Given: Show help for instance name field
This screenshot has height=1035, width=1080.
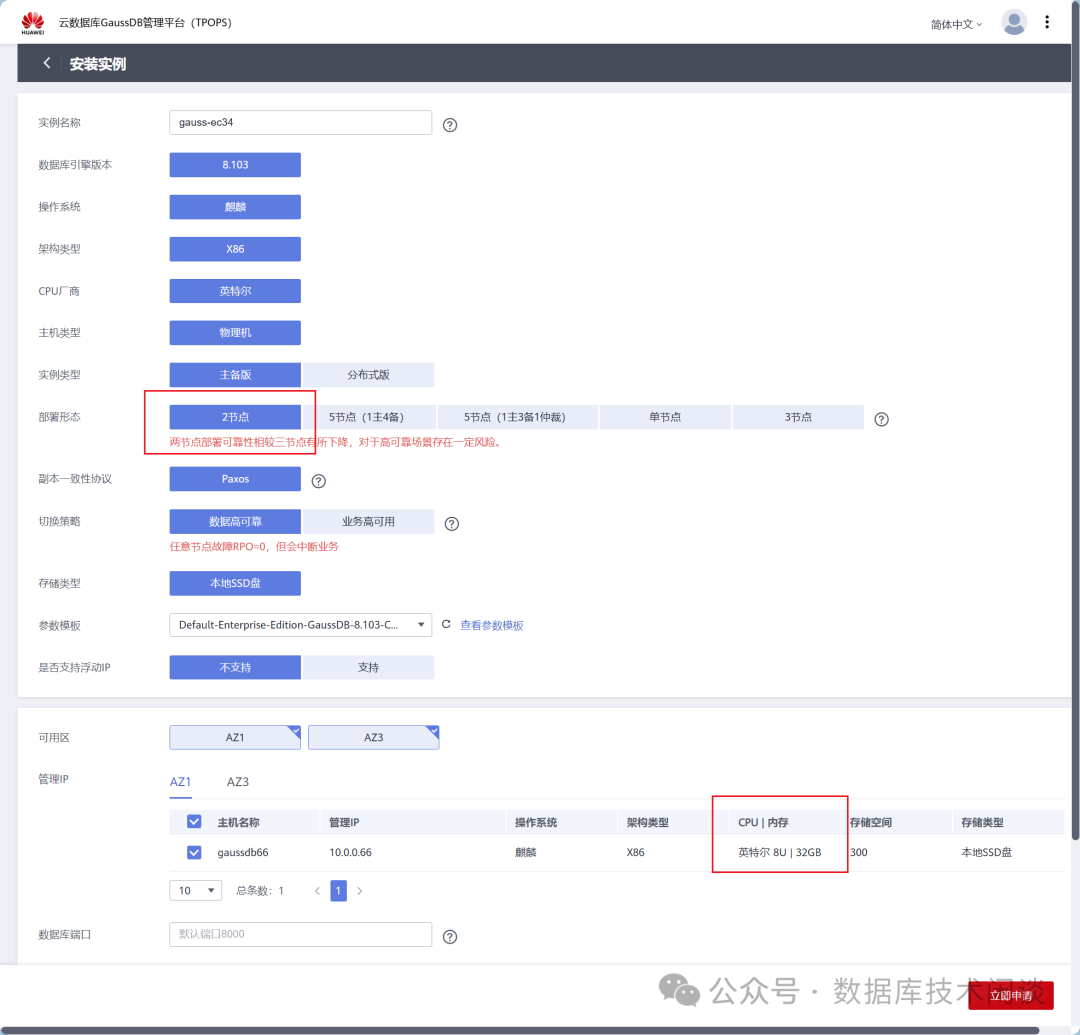Looking at the screenshot, I should coord(450,125).
